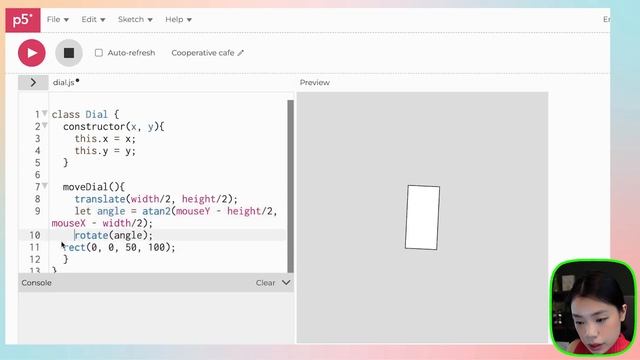640x360 pixels.
Task: Select the dial.js file tab
Action: coord(64,82)
